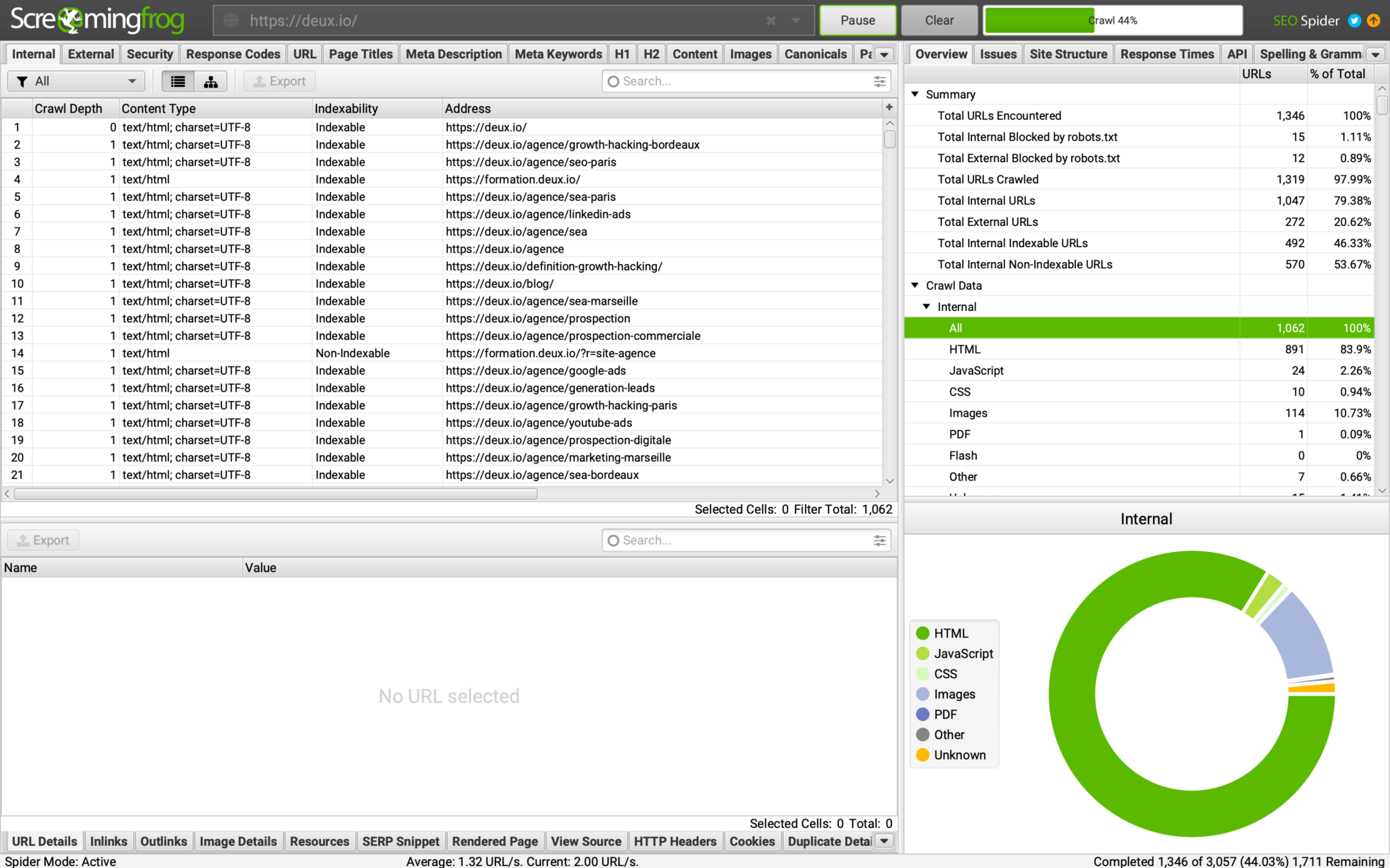Select the HTML row in overview
Screen dimensions: 1390x868
[1140, 350]
